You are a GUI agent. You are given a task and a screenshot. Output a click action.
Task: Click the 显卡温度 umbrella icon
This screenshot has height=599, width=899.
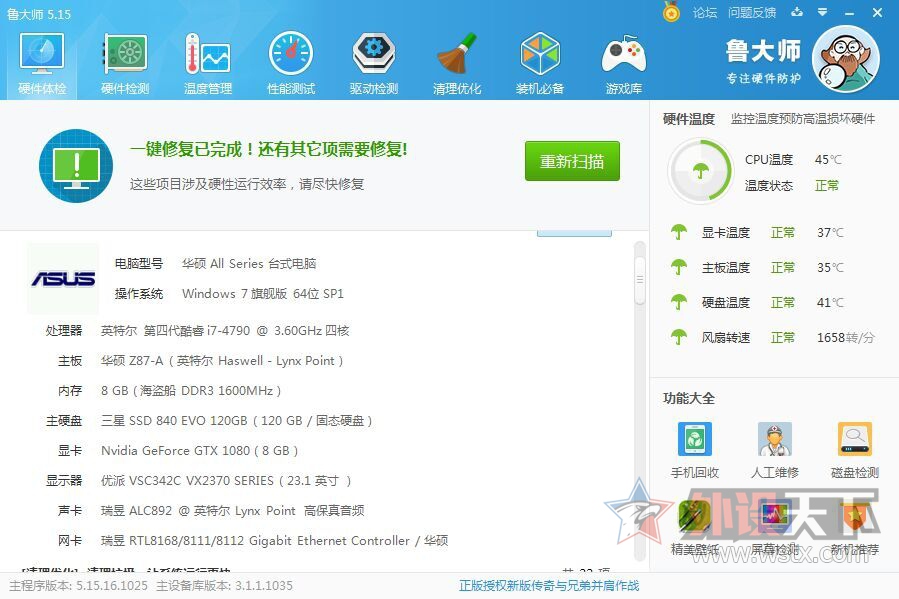[679, 232]
